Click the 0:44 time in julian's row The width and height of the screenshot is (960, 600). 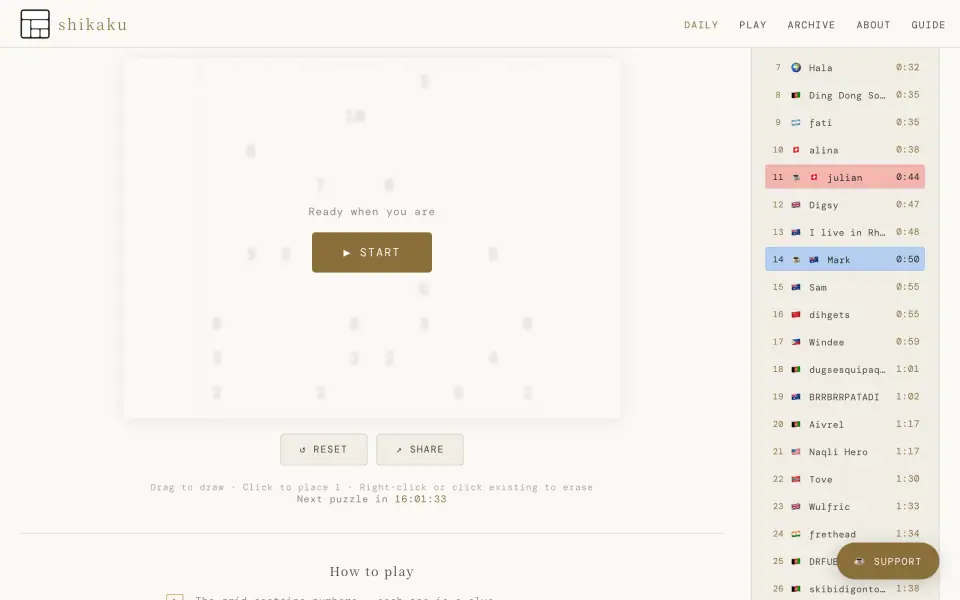click(x=907, y=177)
